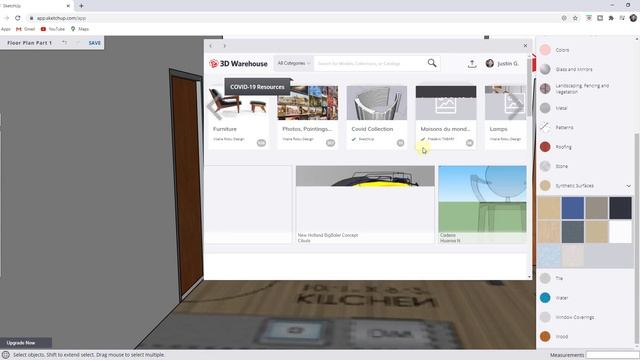Pick the white synthetic surface swatch

(x=620, y=232)
